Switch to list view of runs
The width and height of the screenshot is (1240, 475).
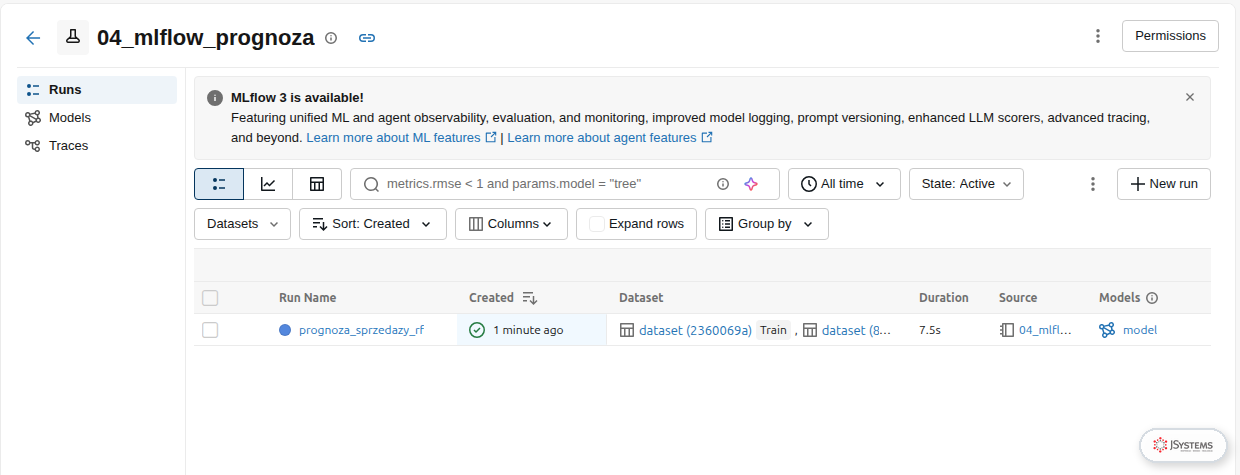point(219,184)
